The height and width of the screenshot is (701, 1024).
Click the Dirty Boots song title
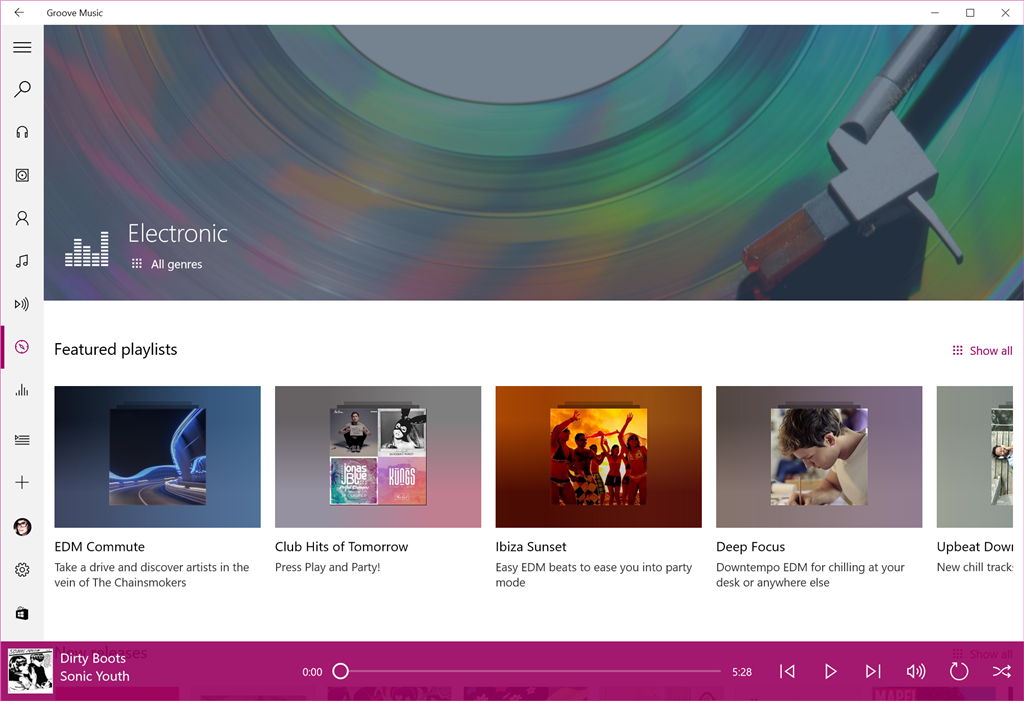pos(93,659)
